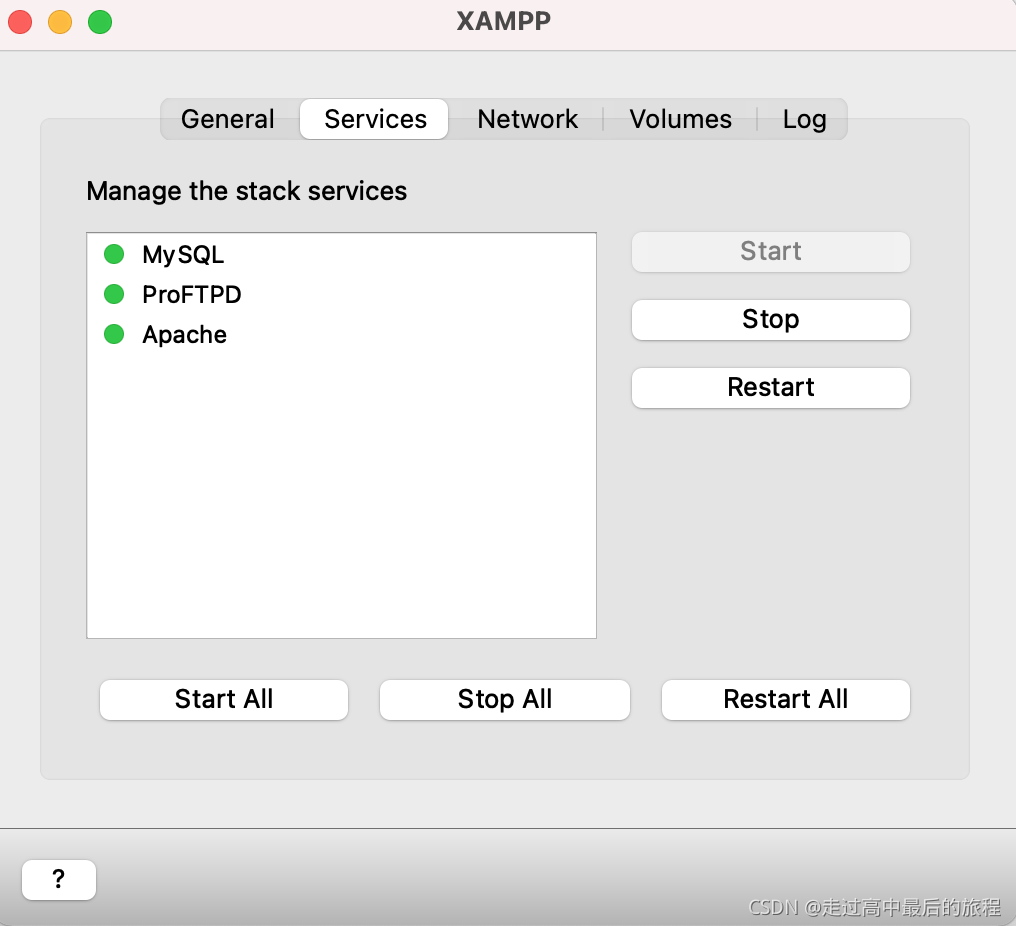
Task: Click Restart All services
Action: pyautogui.click(x=785, y=699)
